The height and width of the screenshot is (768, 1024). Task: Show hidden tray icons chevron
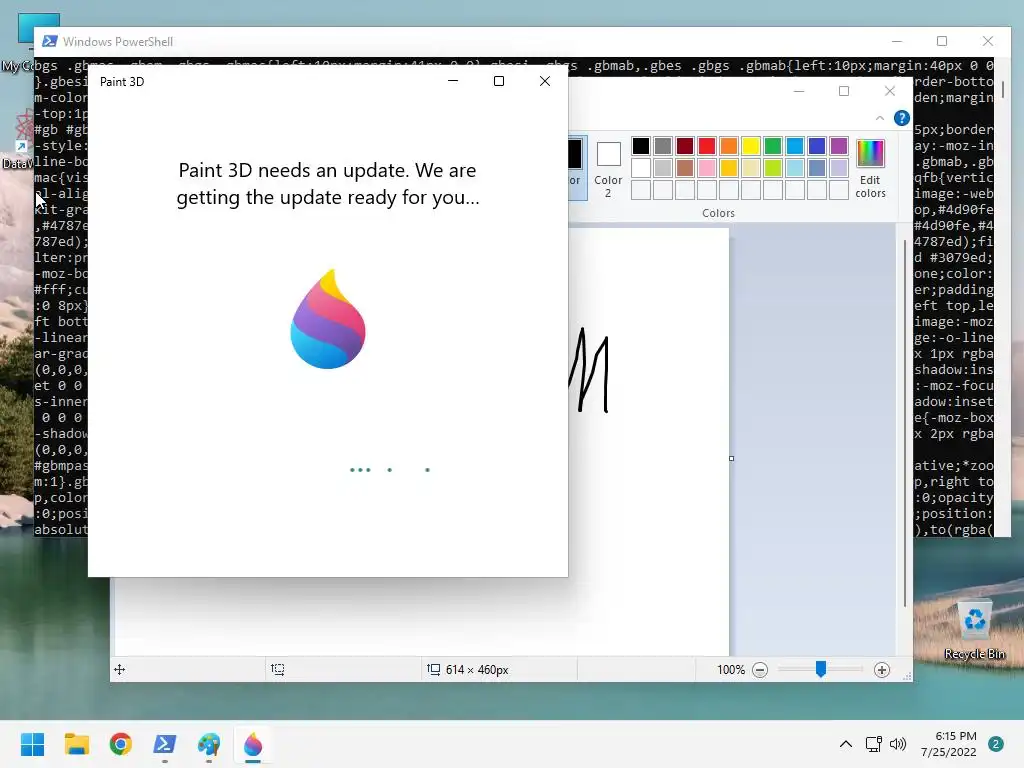click(845, 744)
